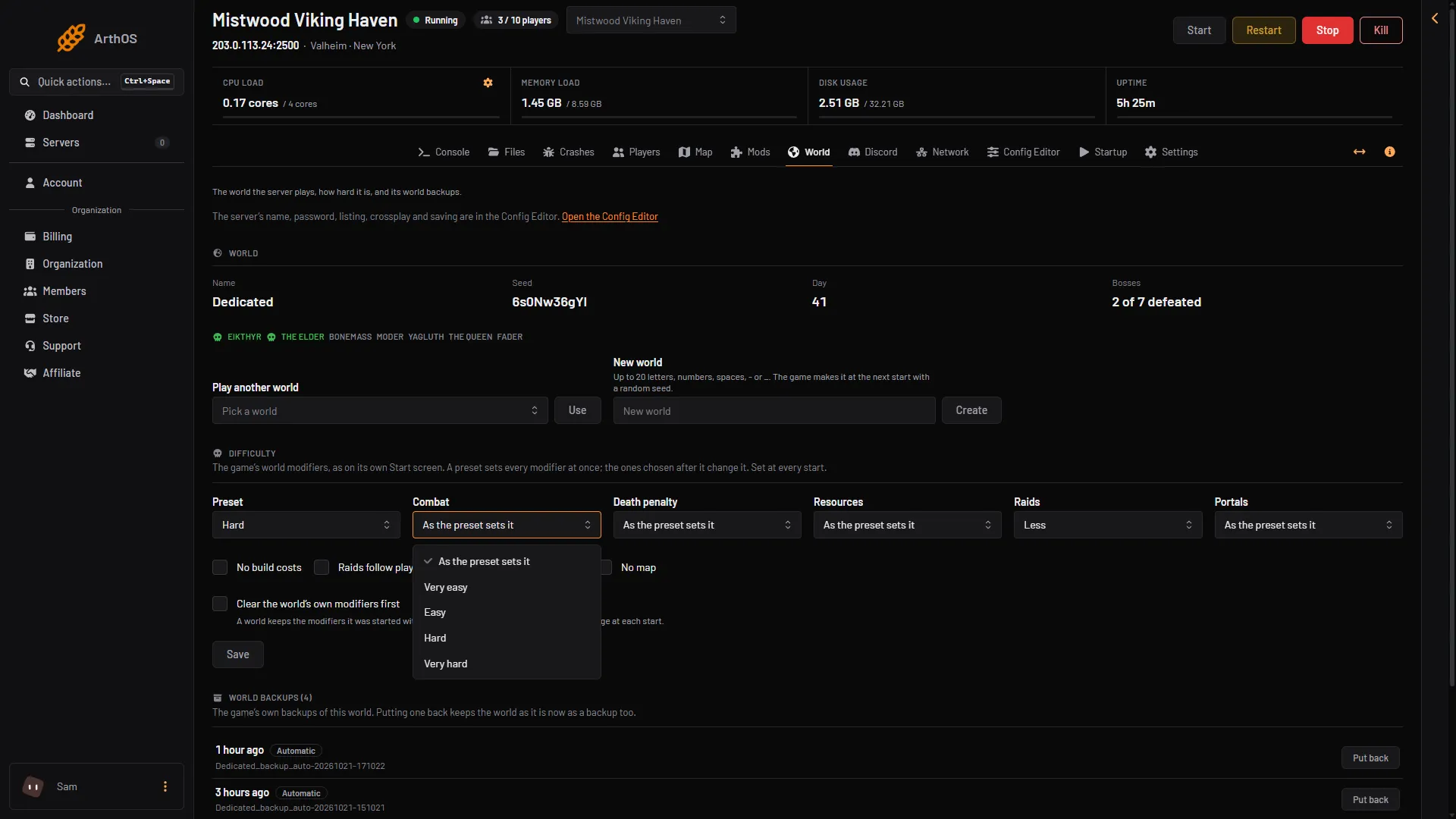Select Very hard in Combat list

tap(507, 664)
